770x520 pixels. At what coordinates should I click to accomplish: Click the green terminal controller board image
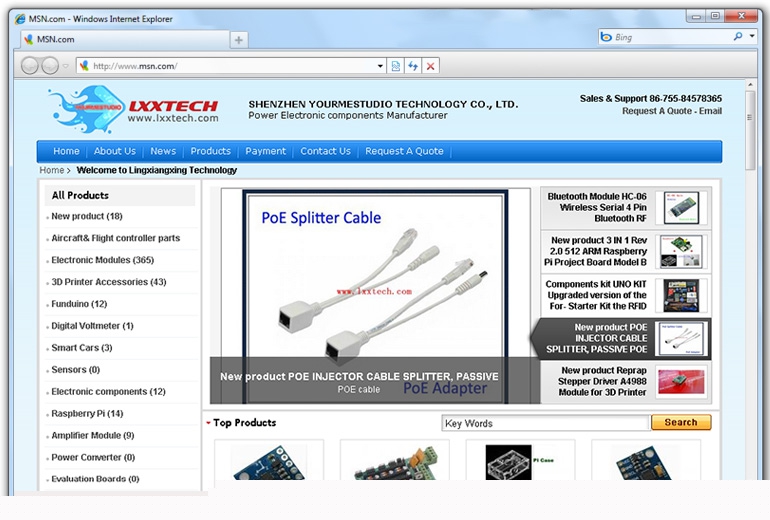(x=395, y=463)
